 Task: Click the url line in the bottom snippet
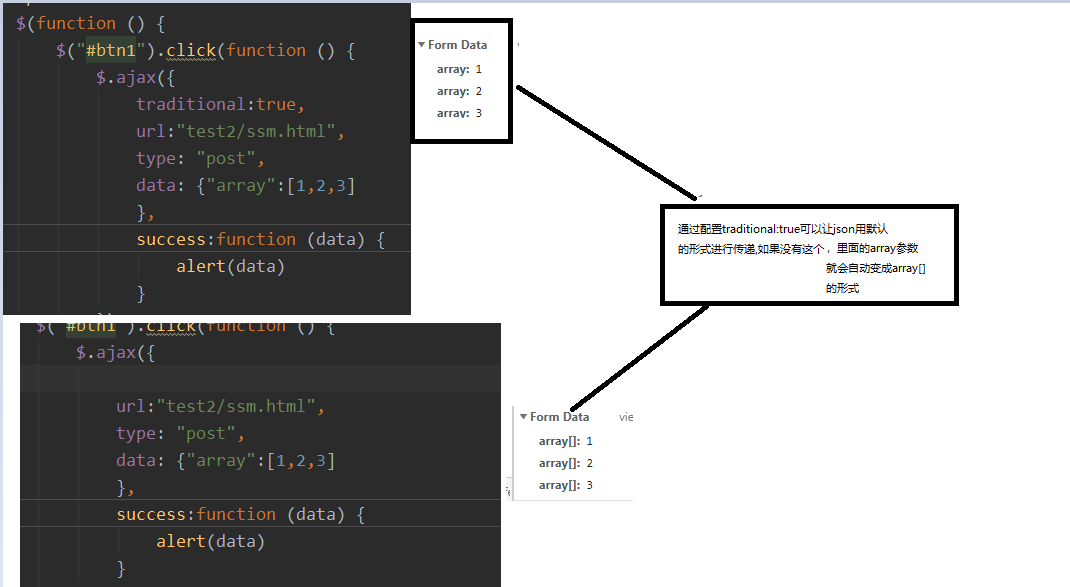(x=220, y=406)
